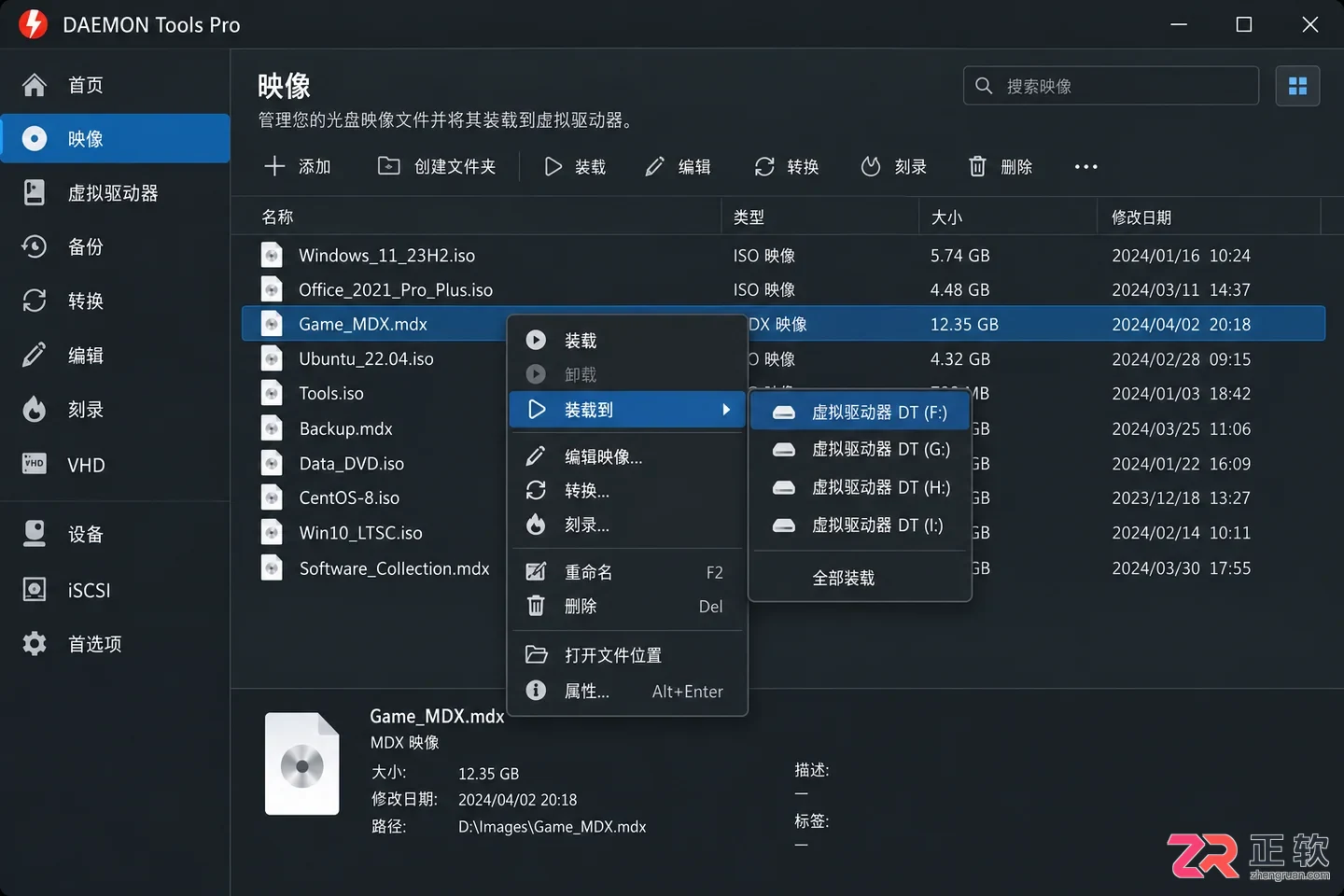Viewport: 1344px width, 896px height.
Task: Mount to 虚拟驱动器 DT (F:)
Action: click(860, 413)
